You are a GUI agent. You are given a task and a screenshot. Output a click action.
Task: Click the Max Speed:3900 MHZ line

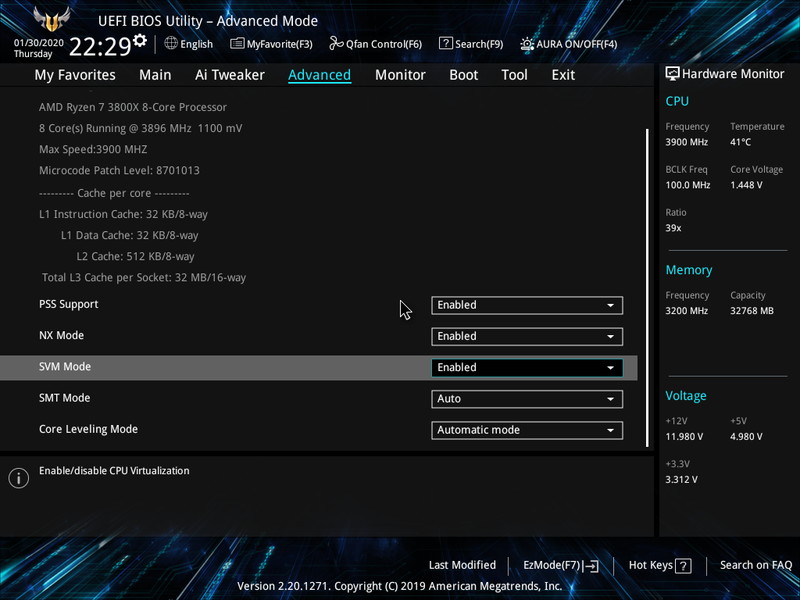(93, 149)
